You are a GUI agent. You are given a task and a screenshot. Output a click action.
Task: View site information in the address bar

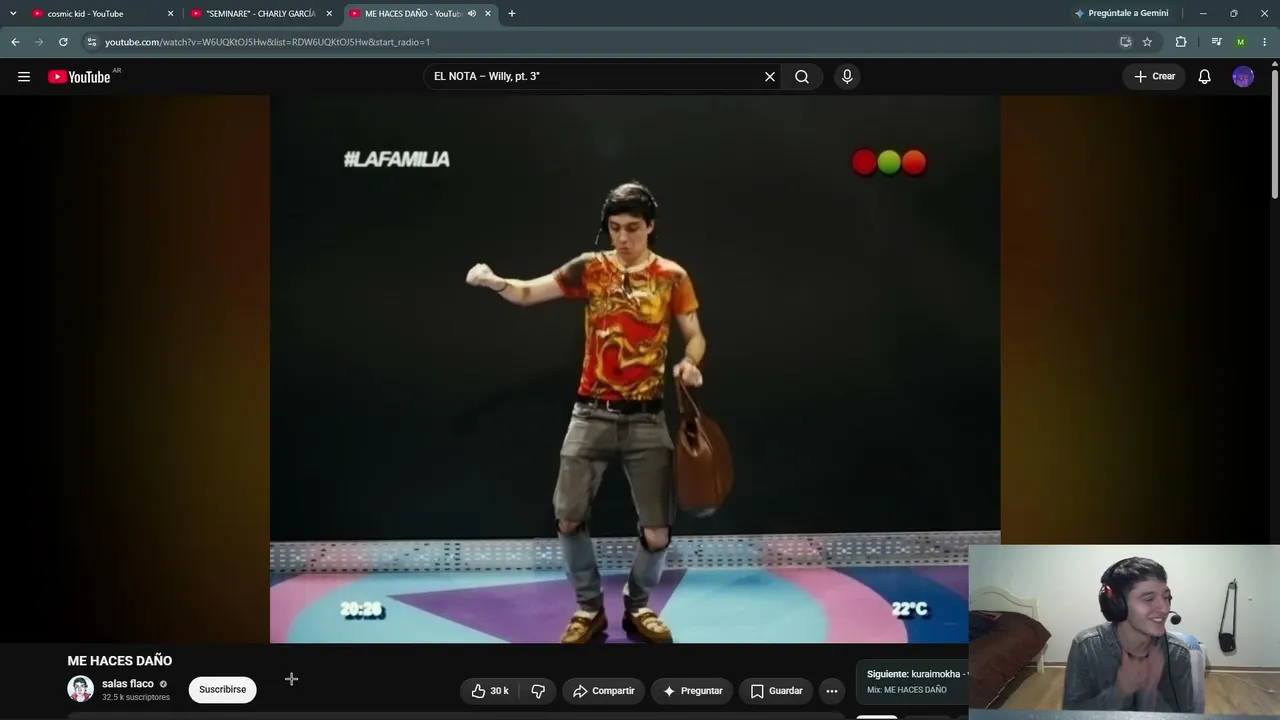click(91, 42)
